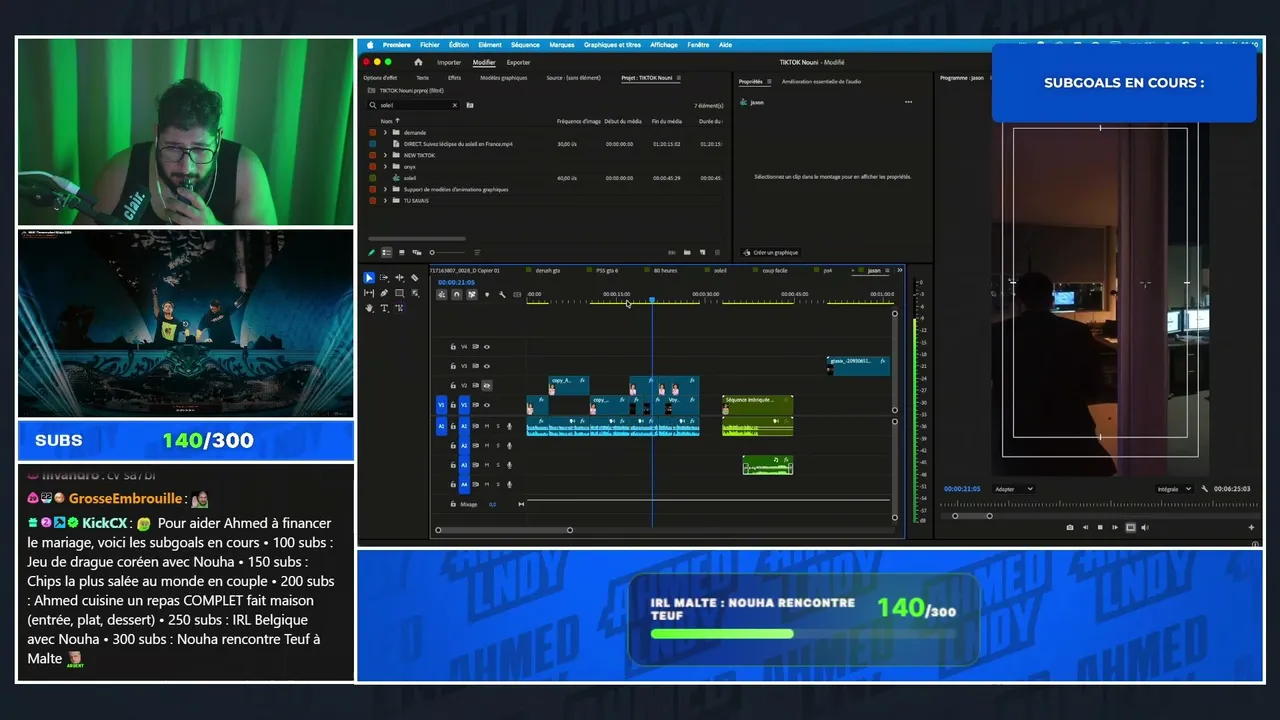The width and height of the screenshot is (1280, 720).
Task: Click the timeline horizontal zoom scrollbar
Action: [504, 530]
